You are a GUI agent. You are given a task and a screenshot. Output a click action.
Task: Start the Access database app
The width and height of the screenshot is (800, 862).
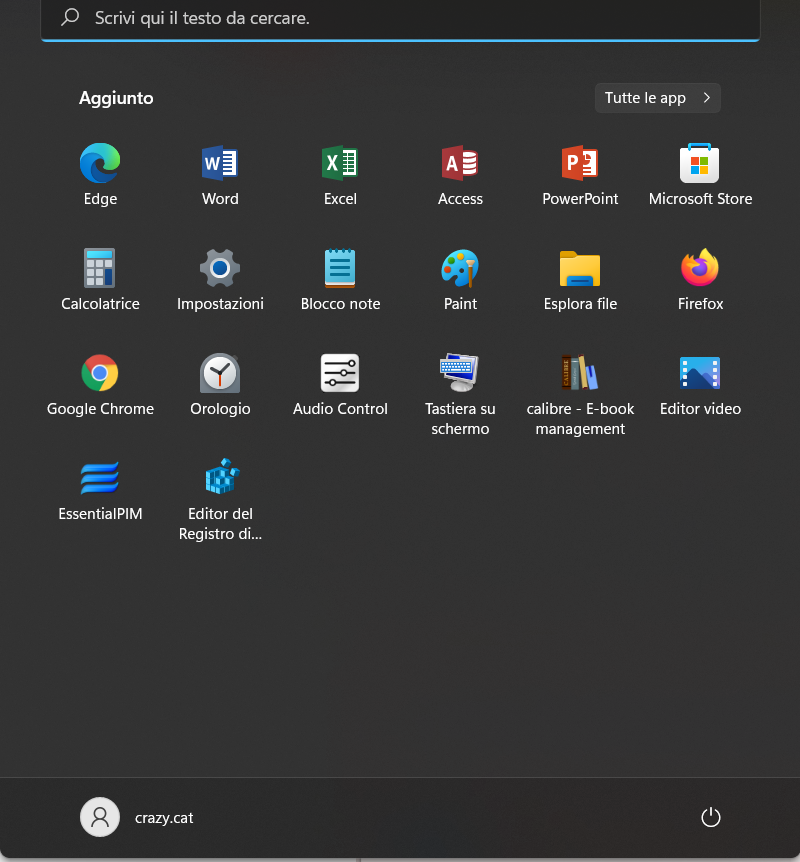tap(460, 163)
